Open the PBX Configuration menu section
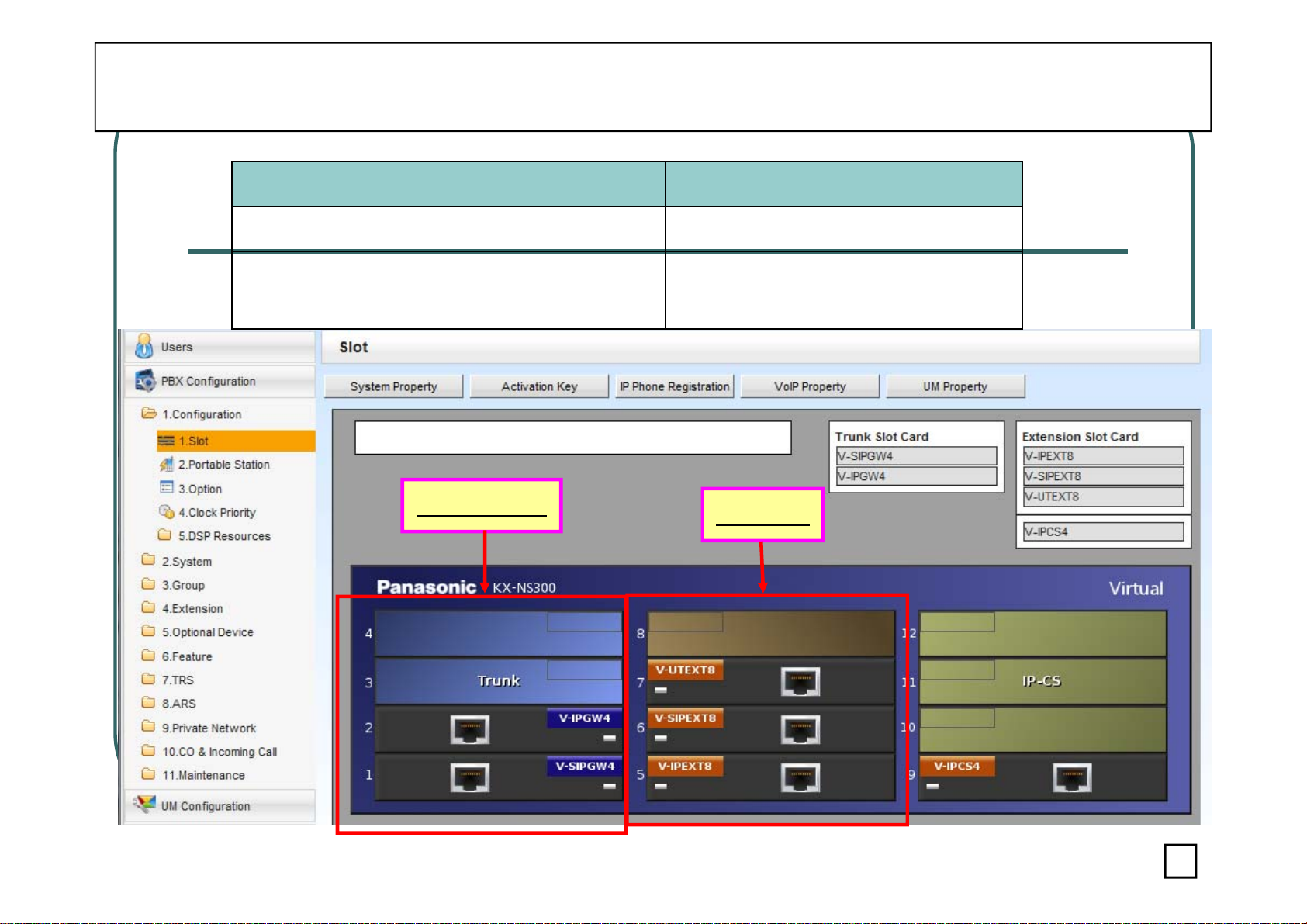The height and width of the screenshot is (924, 1307). pos(220,381)
